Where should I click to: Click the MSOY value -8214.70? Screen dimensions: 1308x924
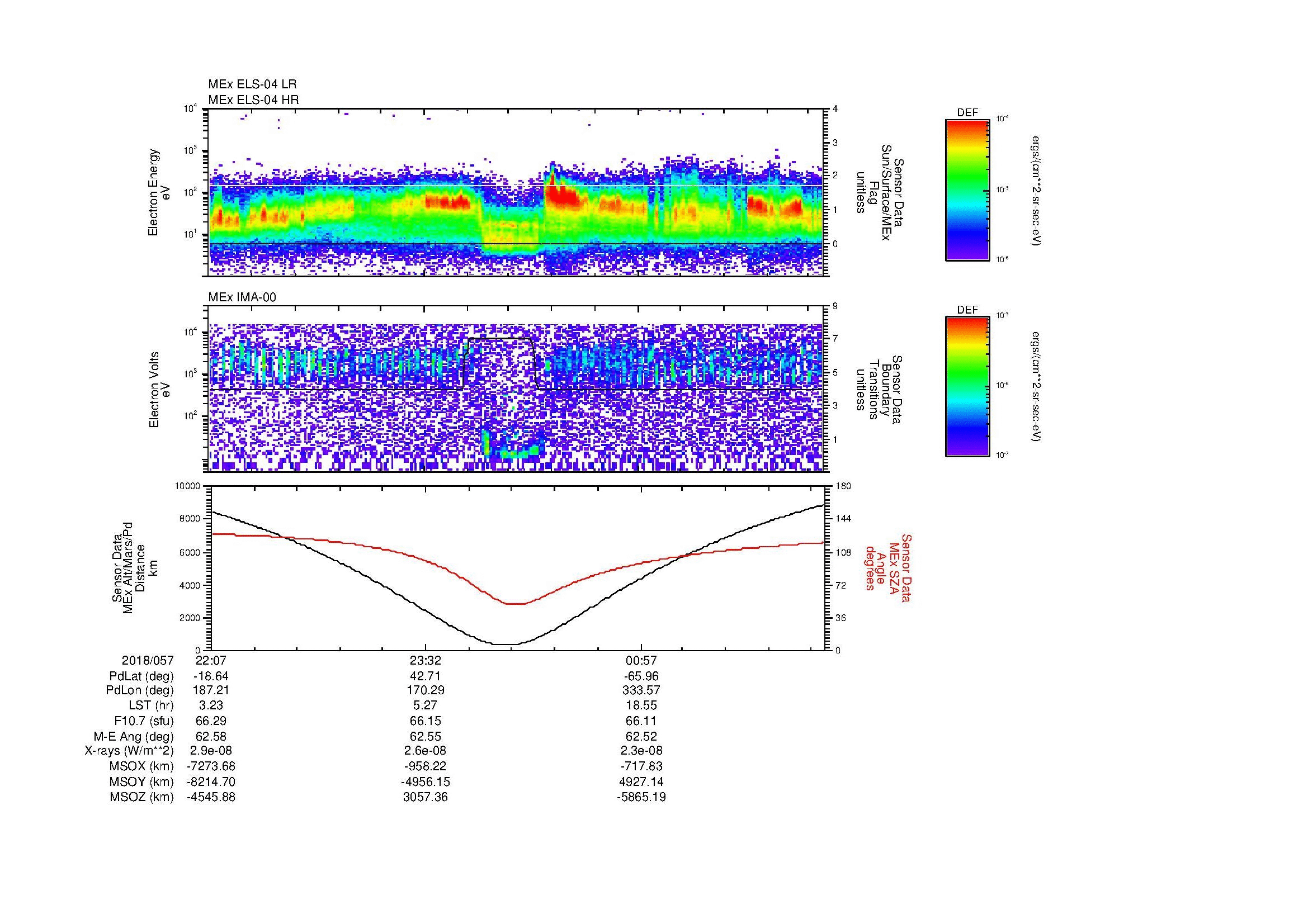point(210,781)
